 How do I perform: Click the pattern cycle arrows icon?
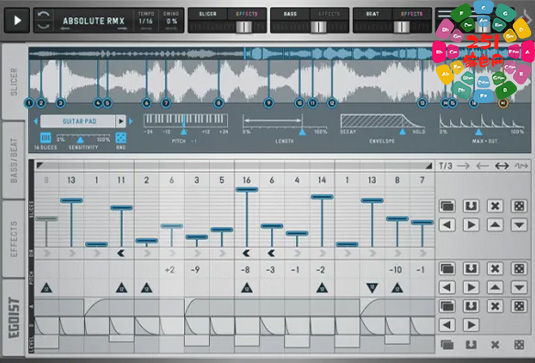(x=44, y=20)
